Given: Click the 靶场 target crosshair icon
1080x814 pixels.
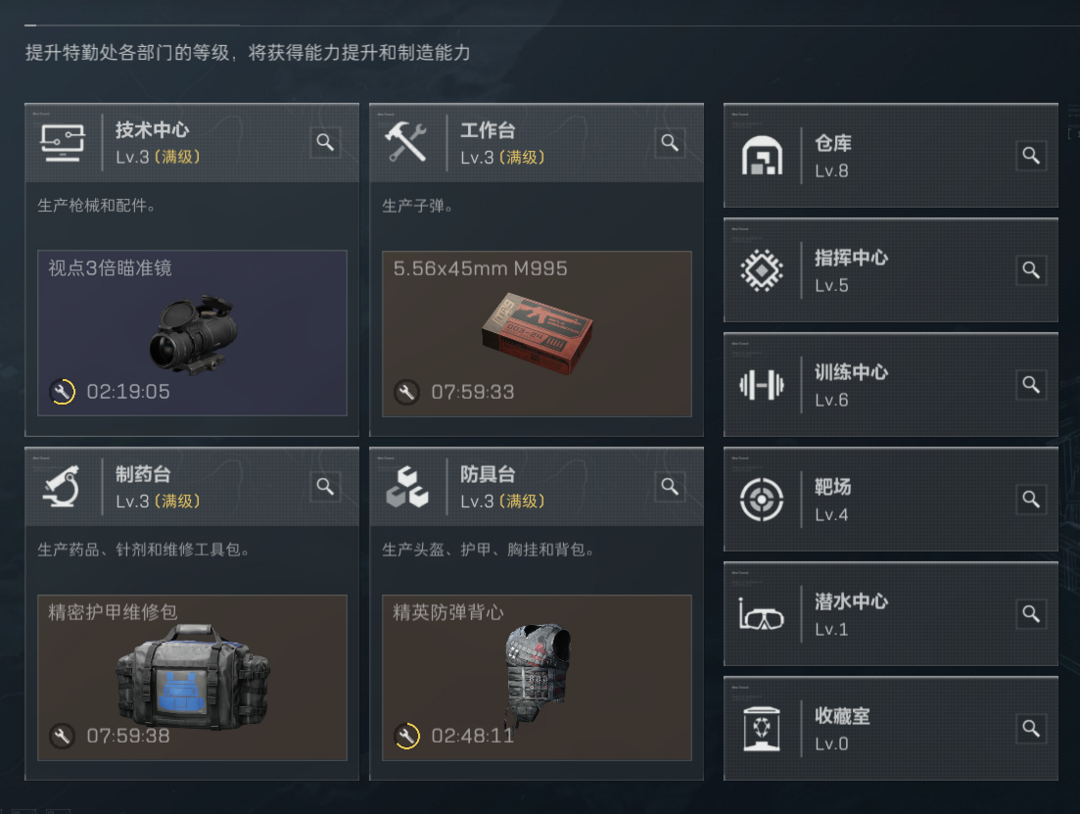Looking at the screenshot, I should click(x=762, y=499).
